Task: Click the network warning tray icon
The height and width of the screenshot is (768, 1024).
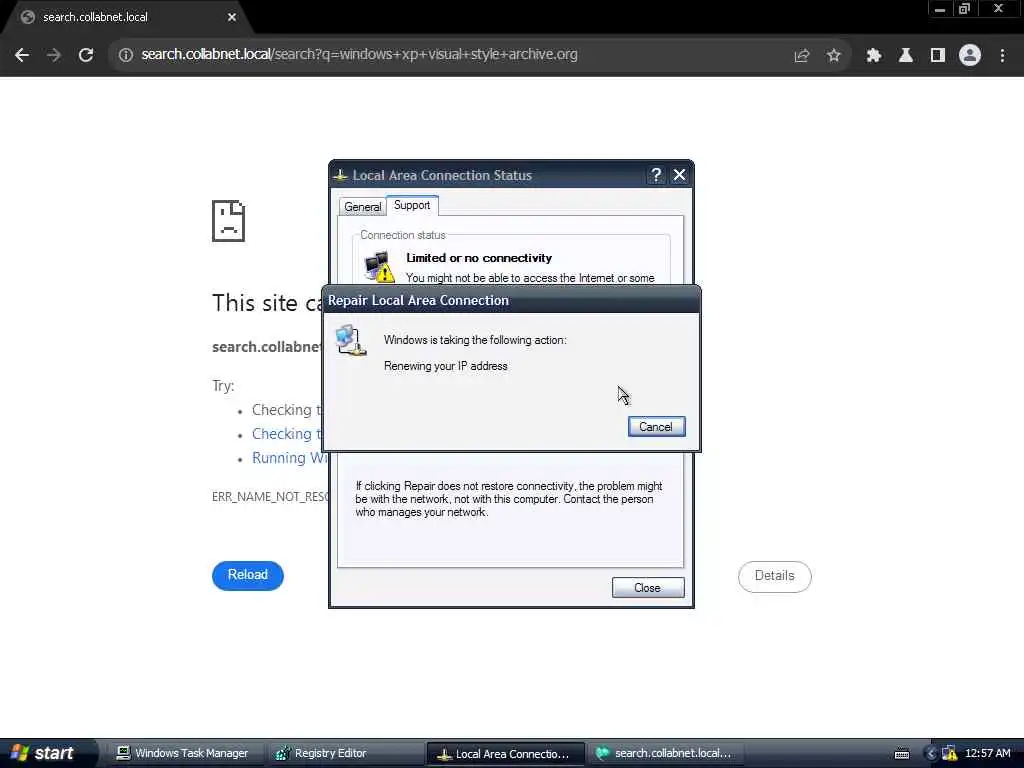Action: click(950, 754)
